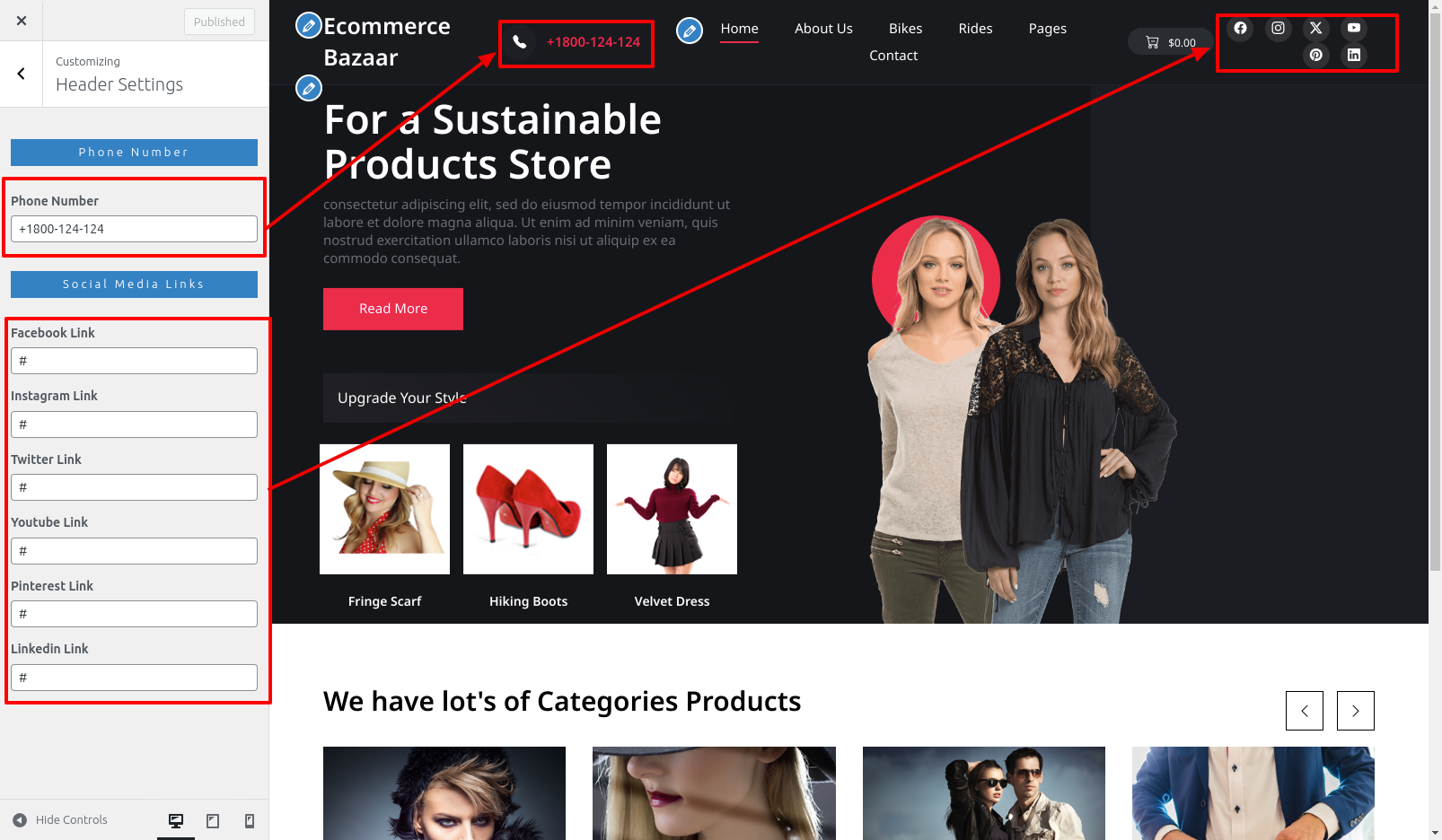Click the X (Twitter) social icon
This screenshot has height=840, width=1442.
pyautogui.click(x=1316, y=28)
